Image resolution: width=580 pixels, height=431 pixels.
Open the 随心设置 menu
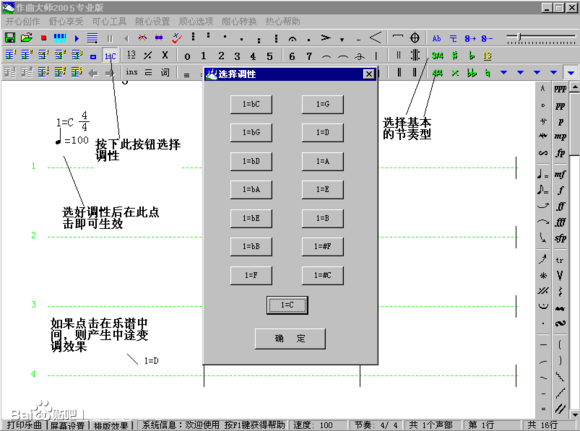point(152,21)
